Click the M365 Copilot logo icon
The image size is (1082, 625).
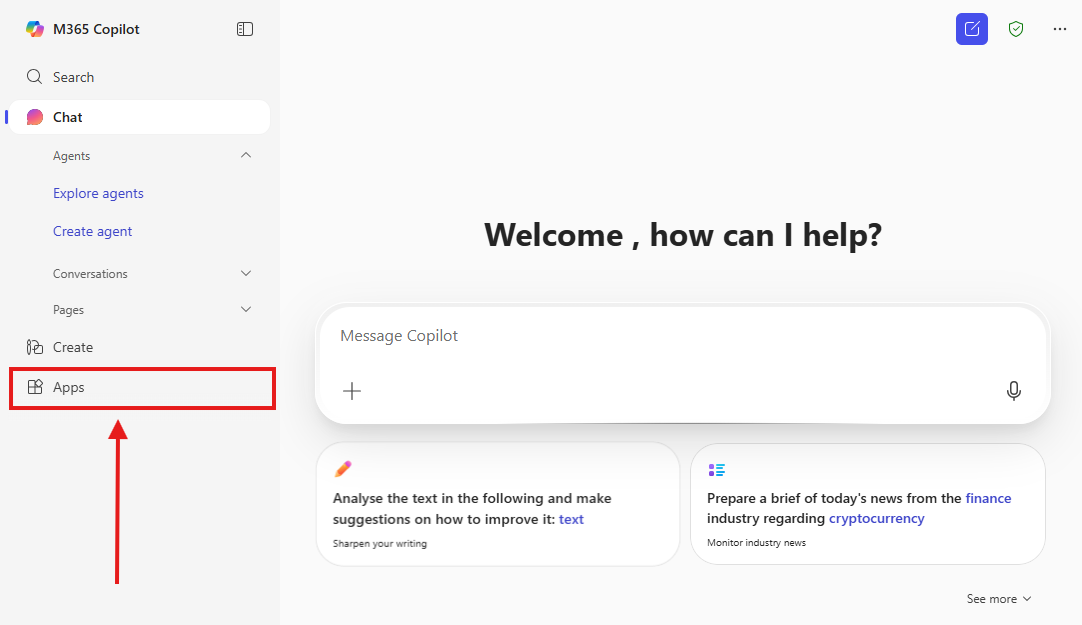[x=35, y=29]
